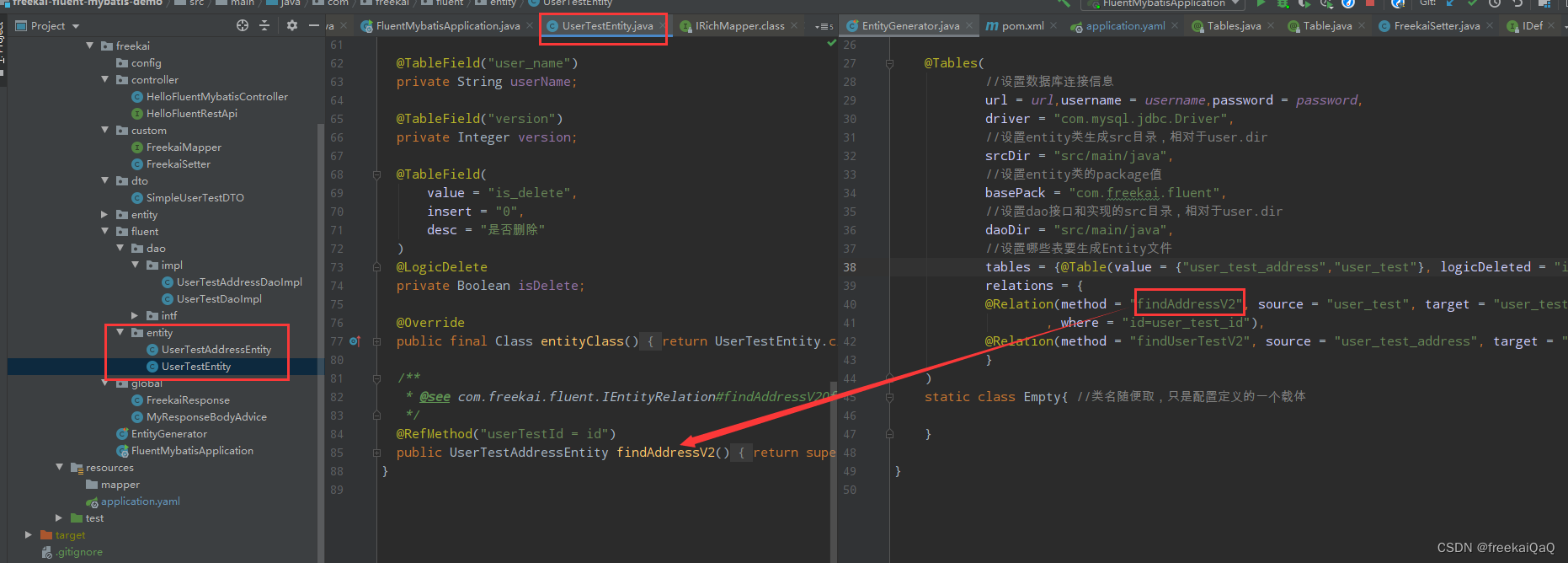Toggle fold marker at Javadoc comment start
1568x563 pixels.
(x=377, y=378)
